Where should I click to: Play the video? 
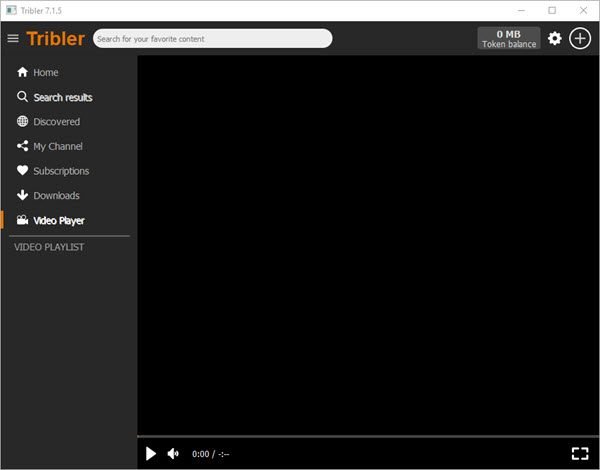(x=151, y=454)
